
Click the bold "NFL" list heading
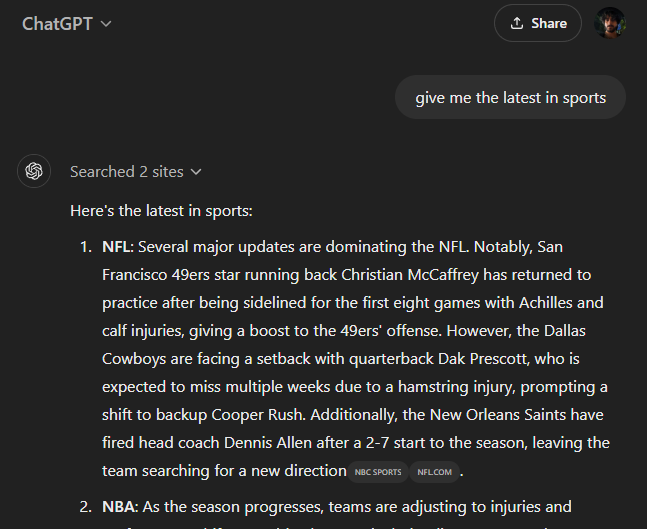(x=115, y=246)
